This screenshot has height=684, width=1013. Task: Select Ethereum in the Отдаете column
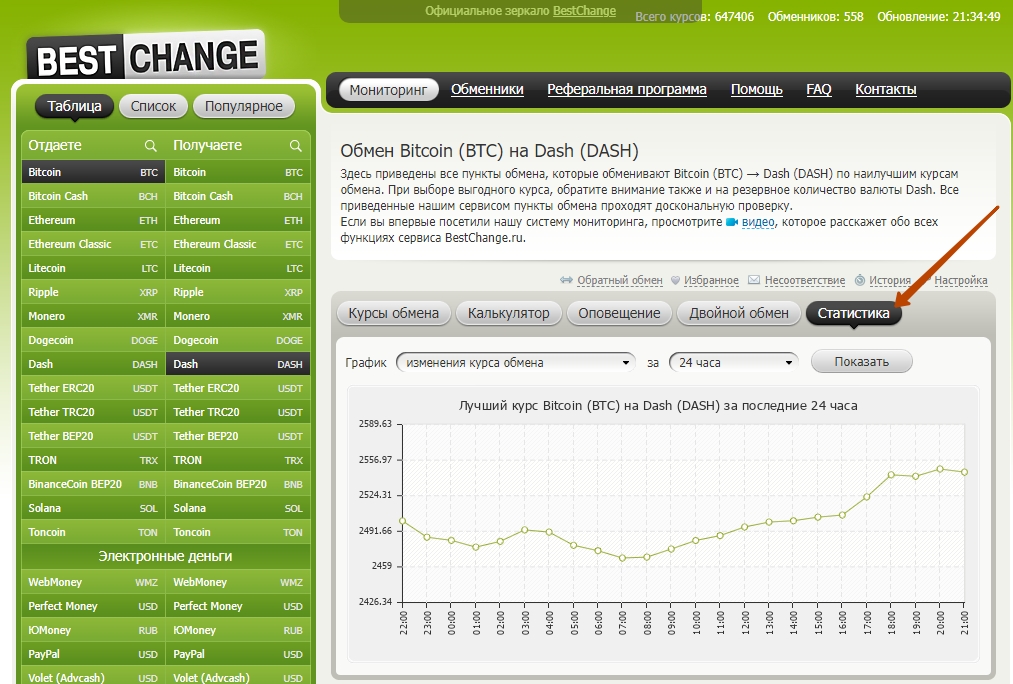(x=93, y=220)
